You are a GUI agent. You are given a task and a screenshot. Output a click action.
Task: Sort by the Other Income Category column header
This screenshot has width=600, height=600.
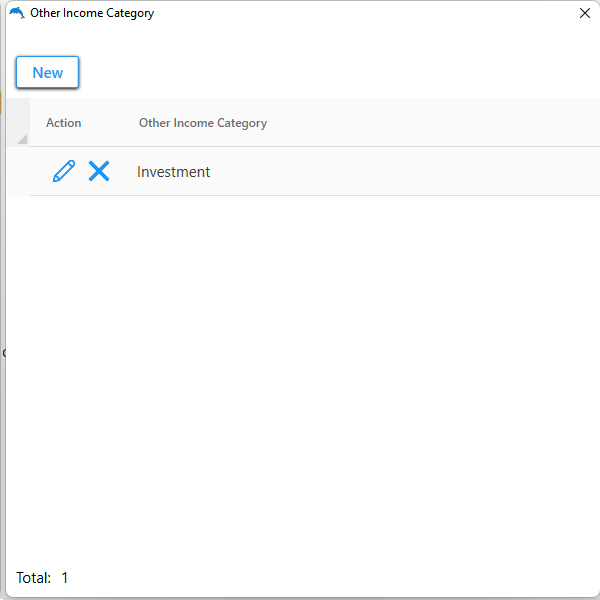coord(203,123)
